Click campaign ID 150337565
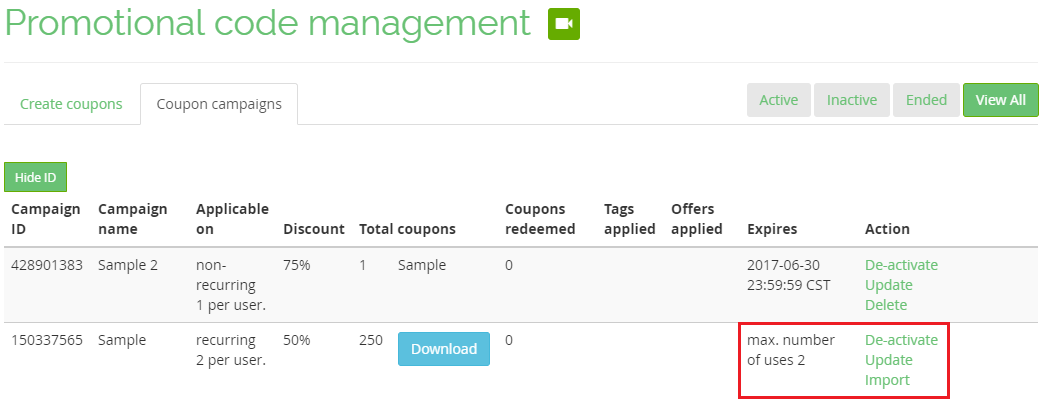The image size is (1048, 415). pos(47,340)
